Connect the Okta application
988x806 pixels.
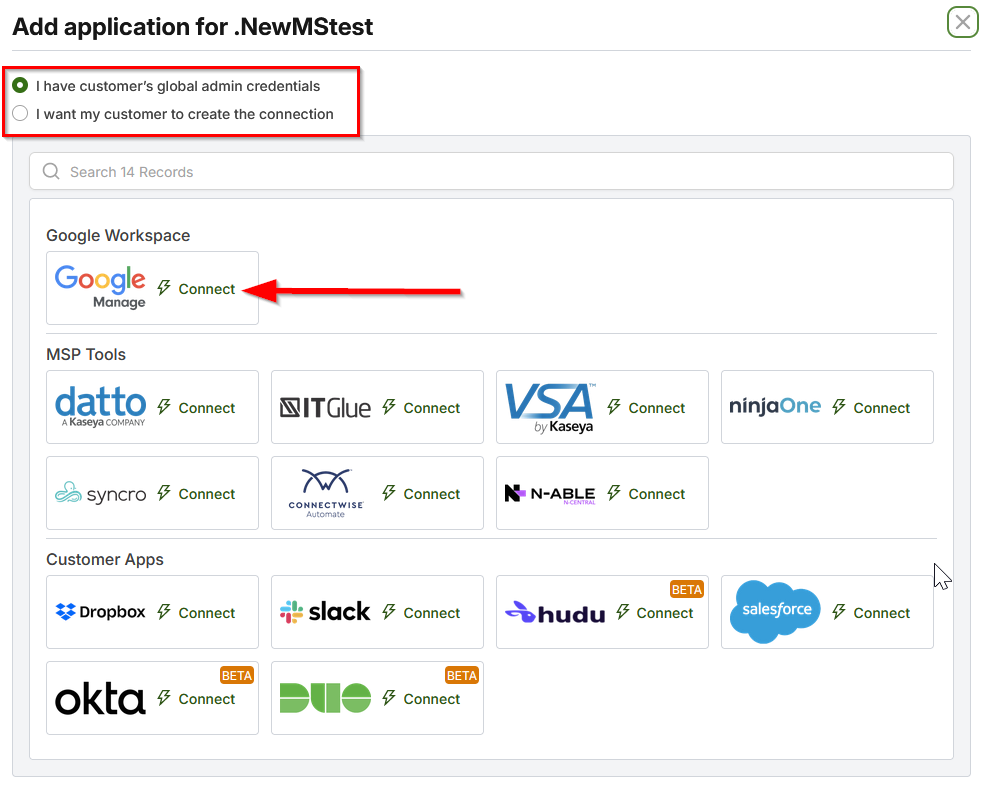pyautogui.click(x=196, y=699)
